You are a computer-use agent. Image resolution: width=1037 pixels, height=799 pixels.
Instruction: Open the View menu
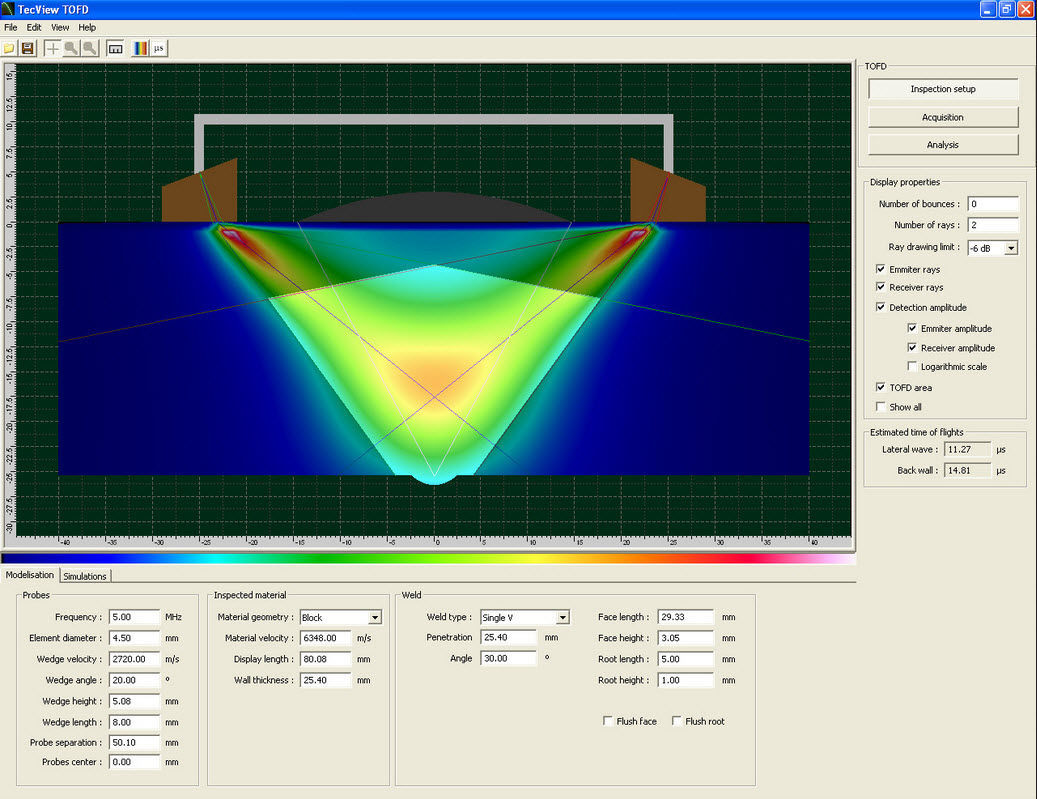(60, 27)
